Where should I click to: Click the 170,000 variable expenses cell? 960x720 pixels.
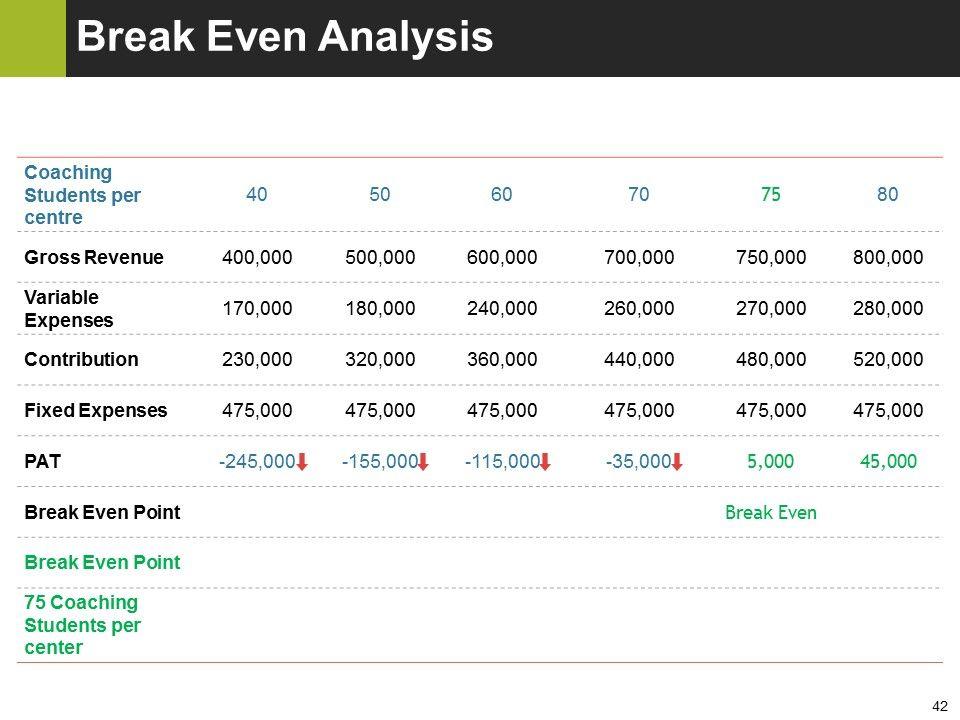[257, 308]
